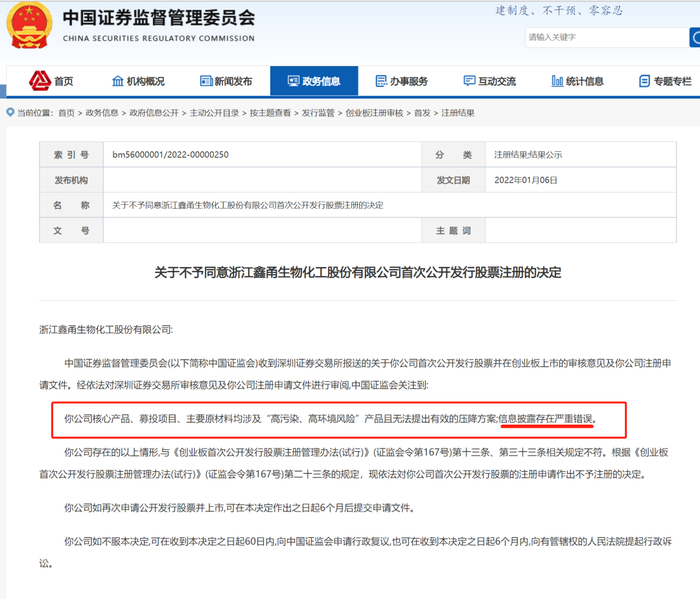
Task: Click the 发文日期 label cell
Action: (453, 180)
